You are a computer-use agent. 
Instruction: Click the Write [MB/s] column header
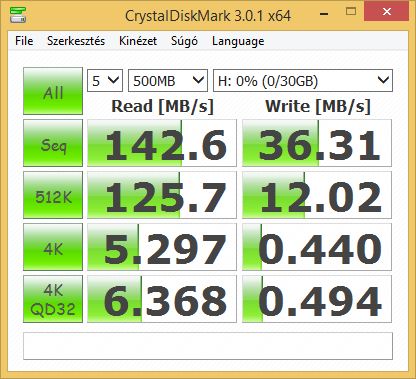(x=318, y=107)
